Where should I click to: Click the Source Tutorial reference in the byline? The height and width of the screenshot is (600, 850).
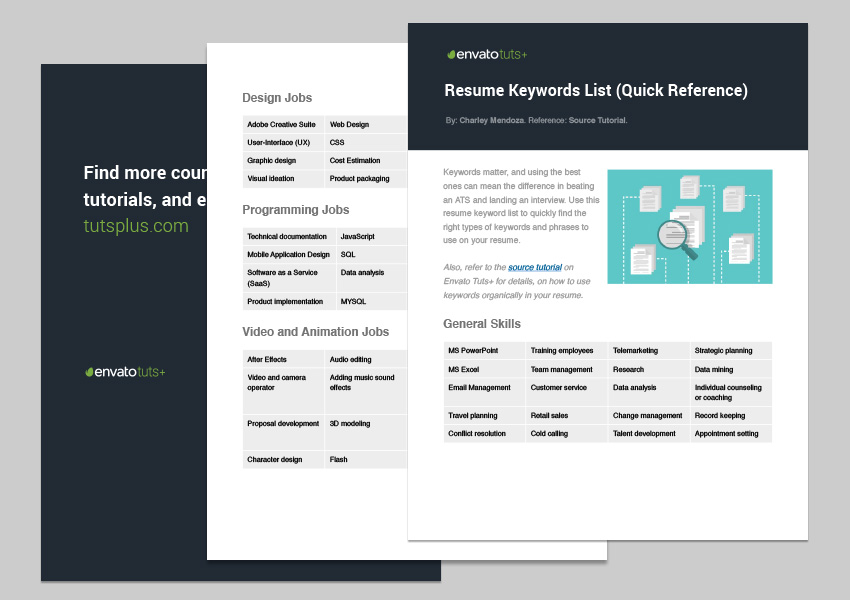coord(597,120)
